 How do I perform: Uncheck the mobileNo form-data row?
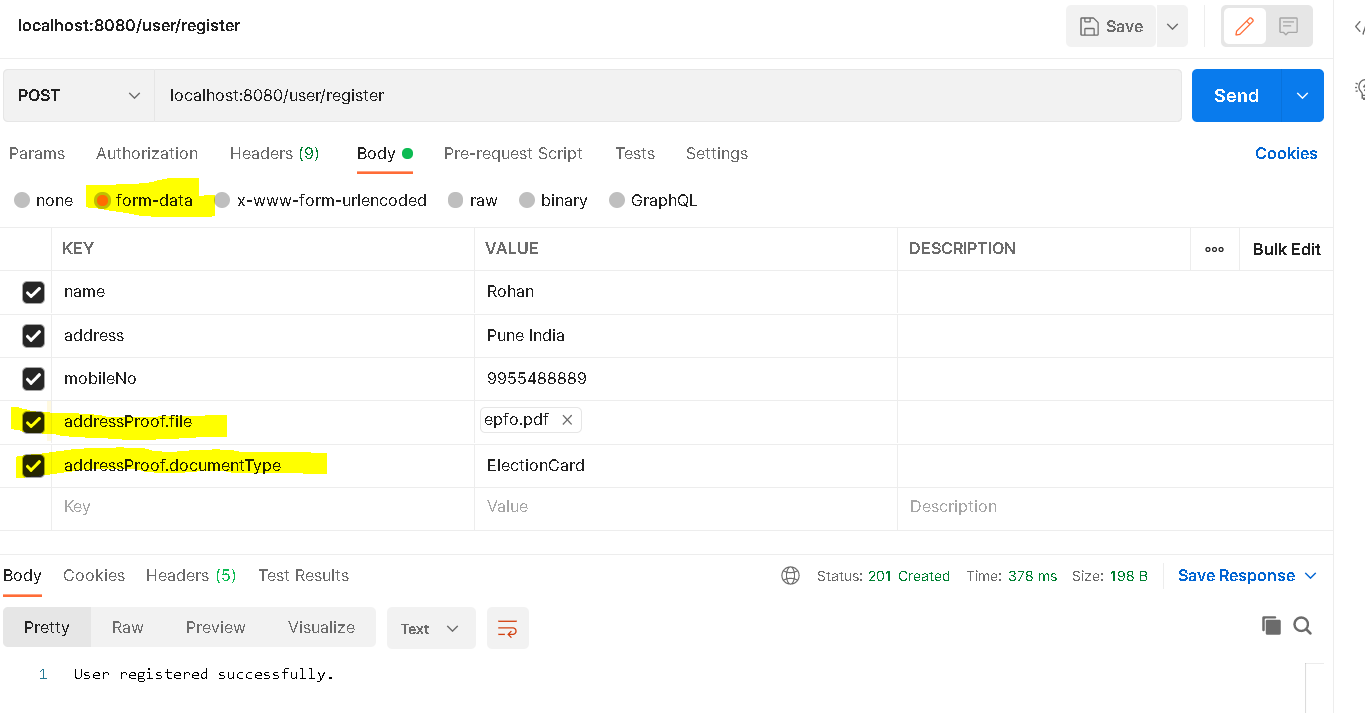point(33,378)
